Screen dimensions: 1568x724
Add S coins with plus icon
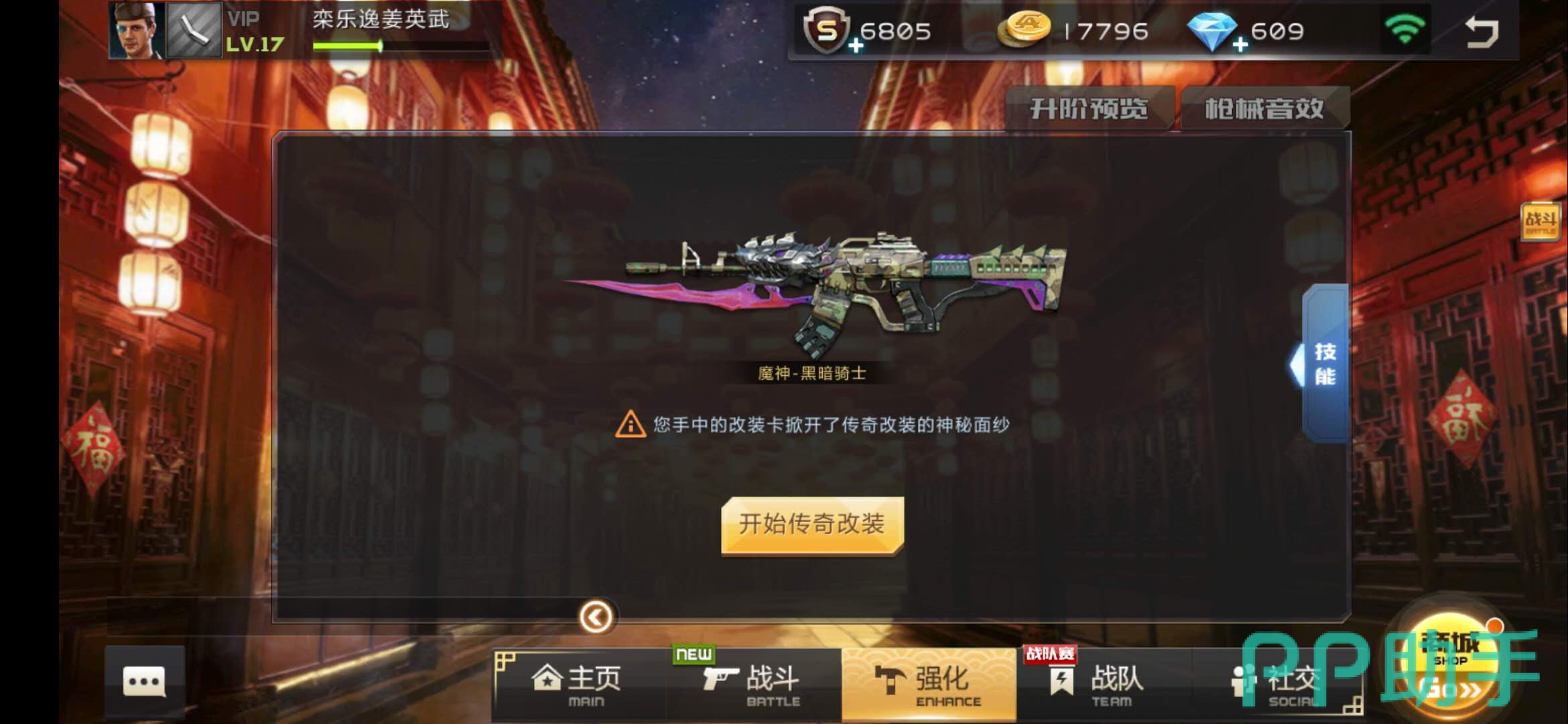(856, 46)
